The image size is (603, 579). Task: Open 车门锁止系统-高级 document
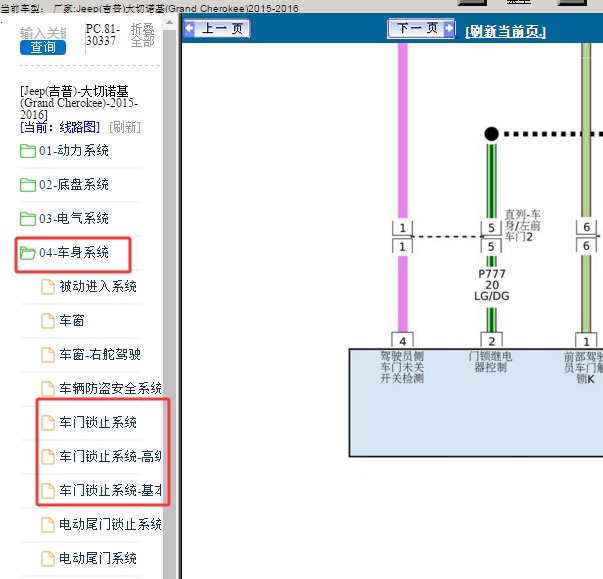click(x=110, y=456)
